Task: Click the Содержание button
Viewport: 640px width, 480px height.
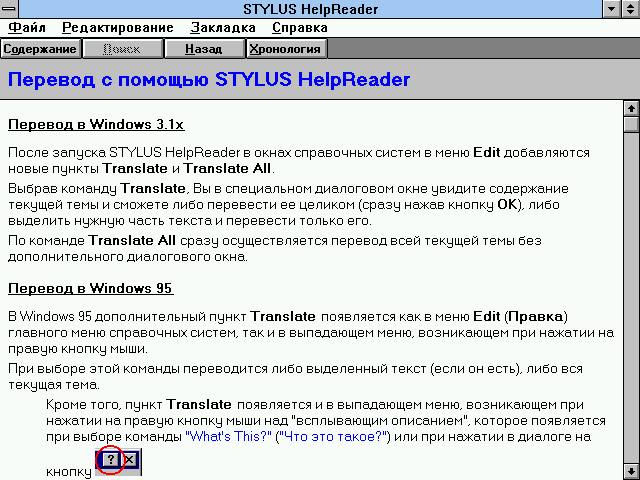Action: point(40,49)
